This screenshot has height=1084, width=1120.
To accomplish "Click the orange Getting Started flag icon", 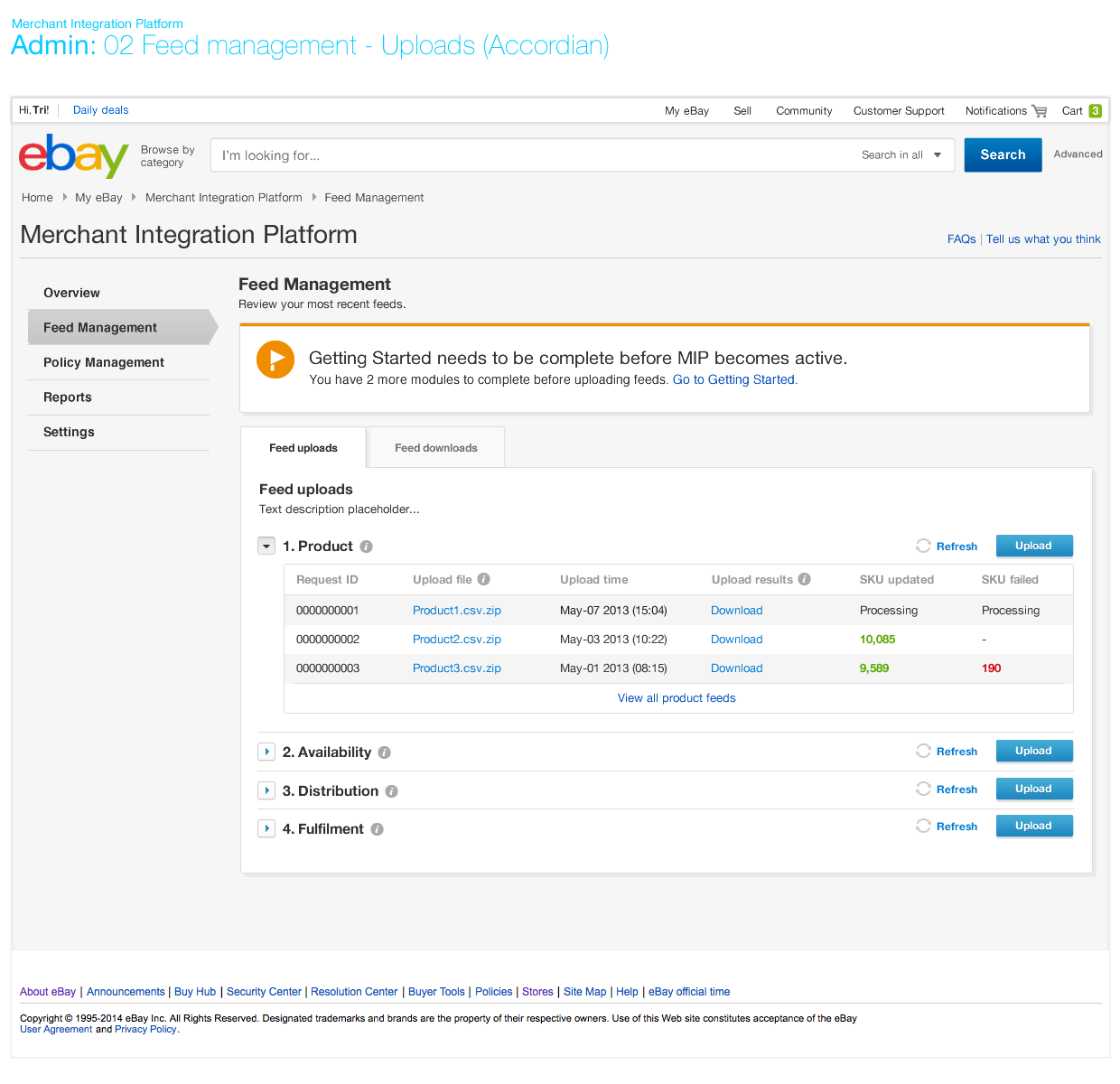I will pyautogui.click(x=275, y=360).
